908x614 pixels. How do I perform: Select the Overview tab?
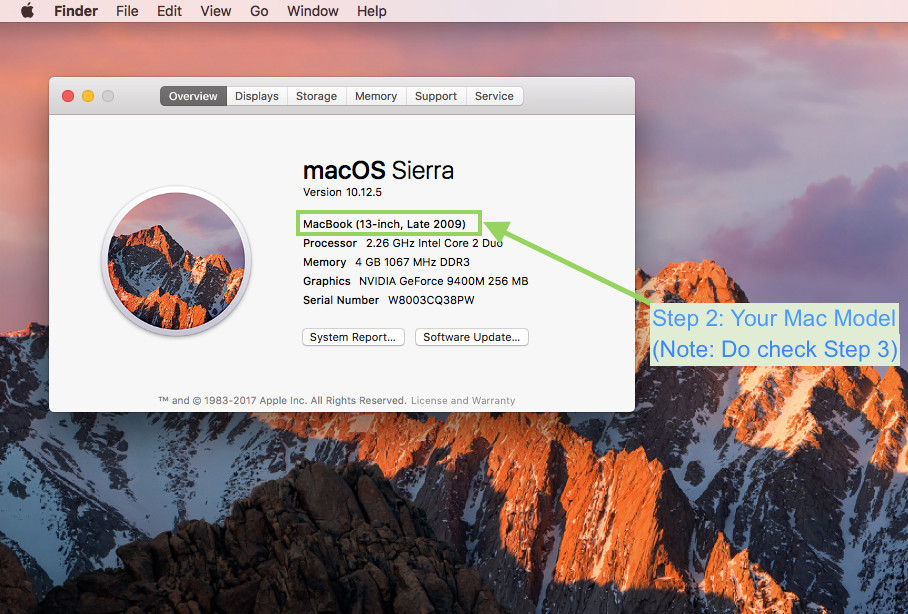[193, 96]
